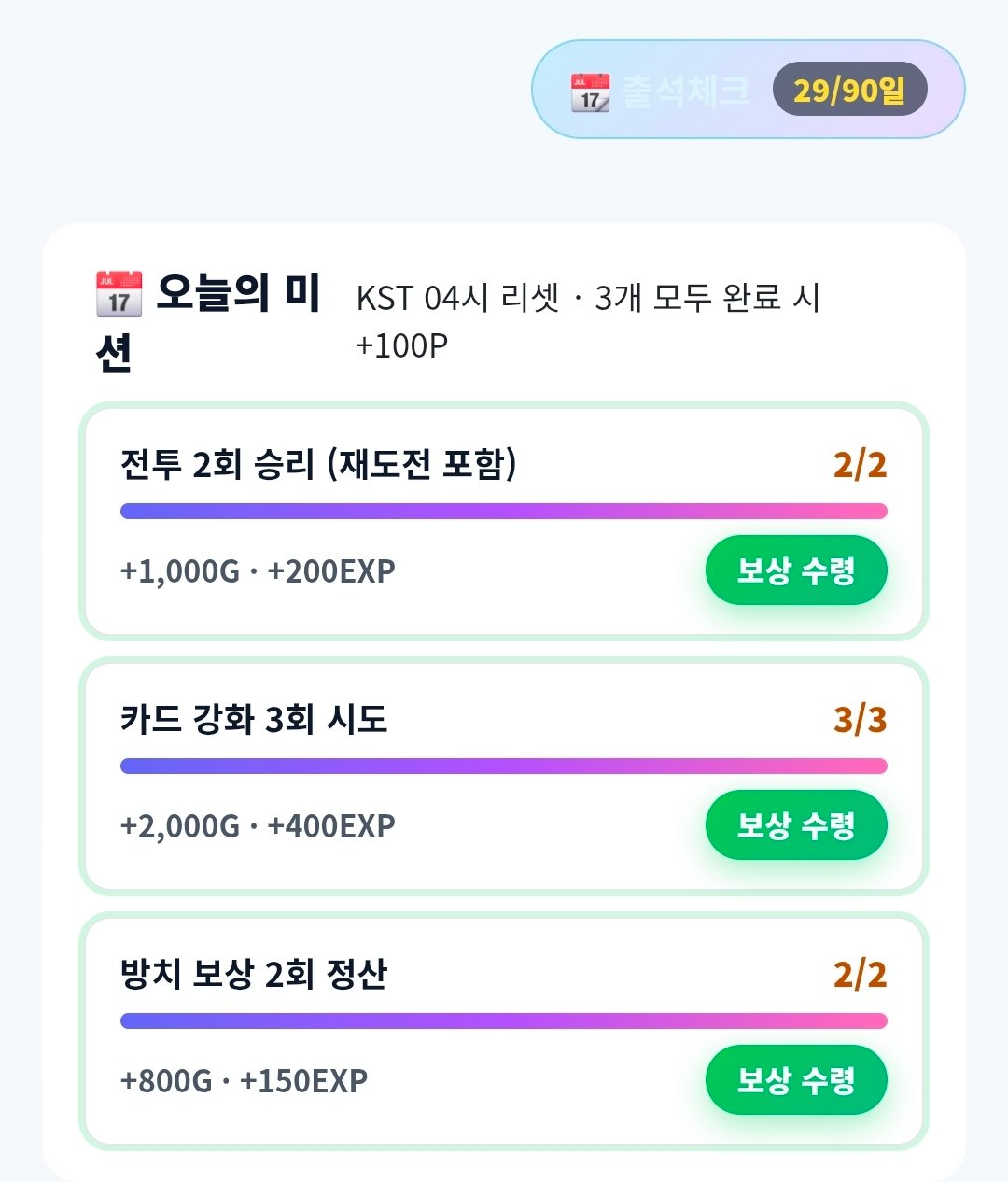Viewport: 1008px width, 1182px height.
Task: Tap the 2/2 counter on the 방치 보상 mission
Action: point(860,974)
